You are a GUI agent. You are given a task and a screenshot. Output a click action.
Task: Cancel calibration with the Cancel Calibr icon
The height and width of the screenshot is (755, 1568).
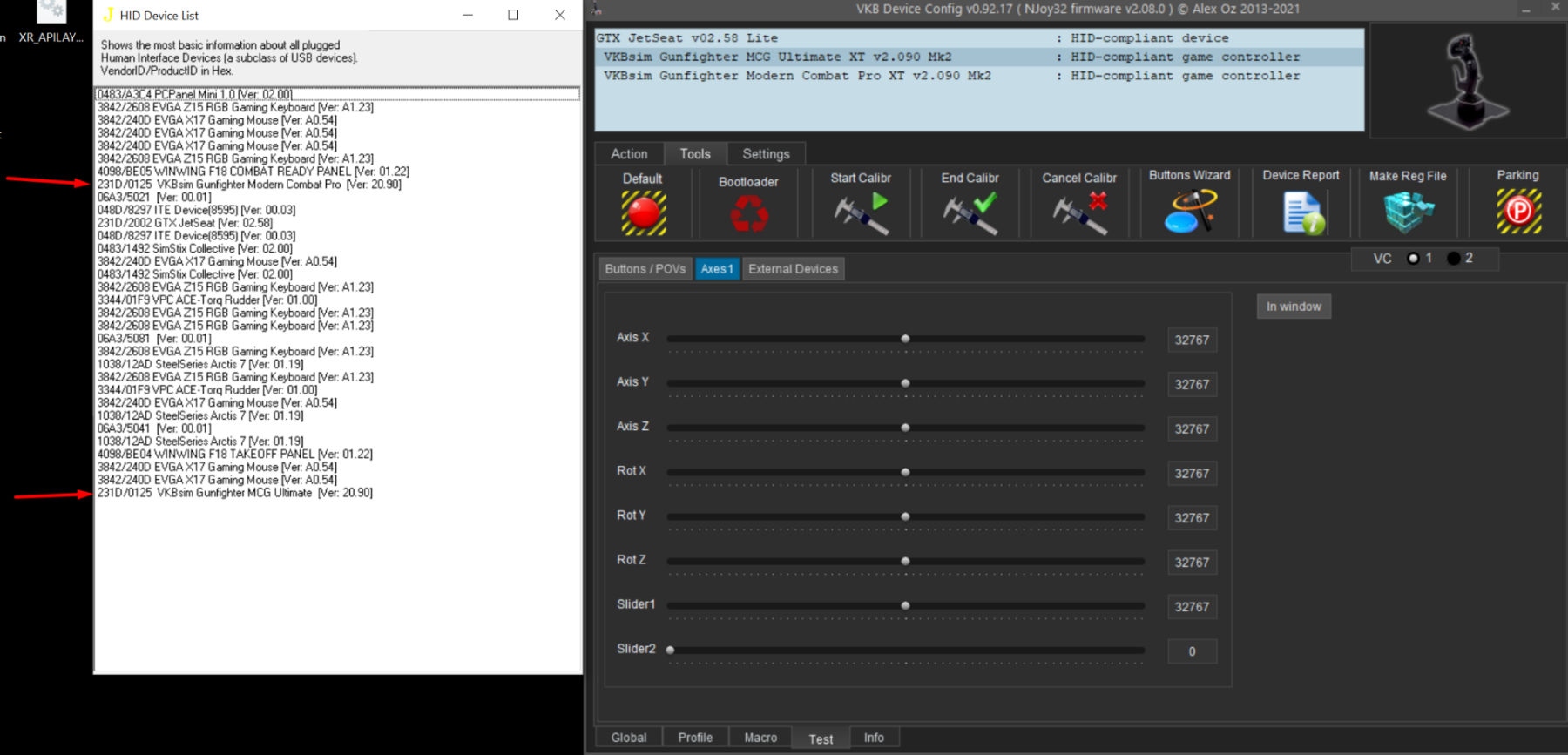click(x=1079, y=213)
